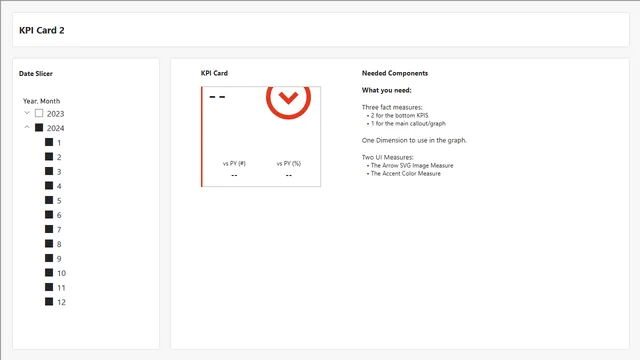
Task: Toggle month 7 checkbox under 2024
Action: [x=49, y=229]
